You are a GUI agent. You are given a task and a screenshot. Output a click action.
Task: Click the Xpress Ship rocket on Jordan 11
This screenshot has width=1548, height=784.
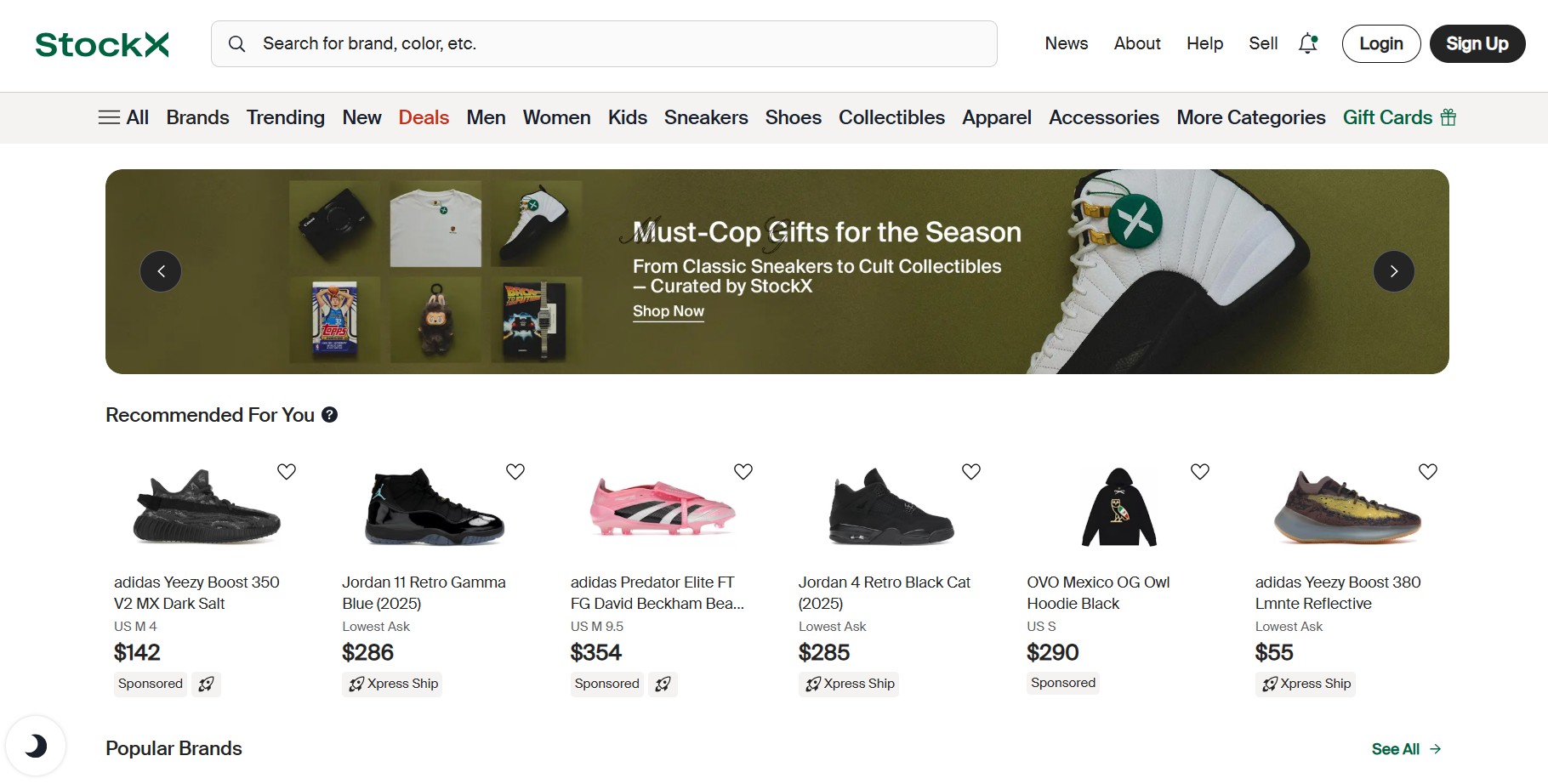pos(355,684)
